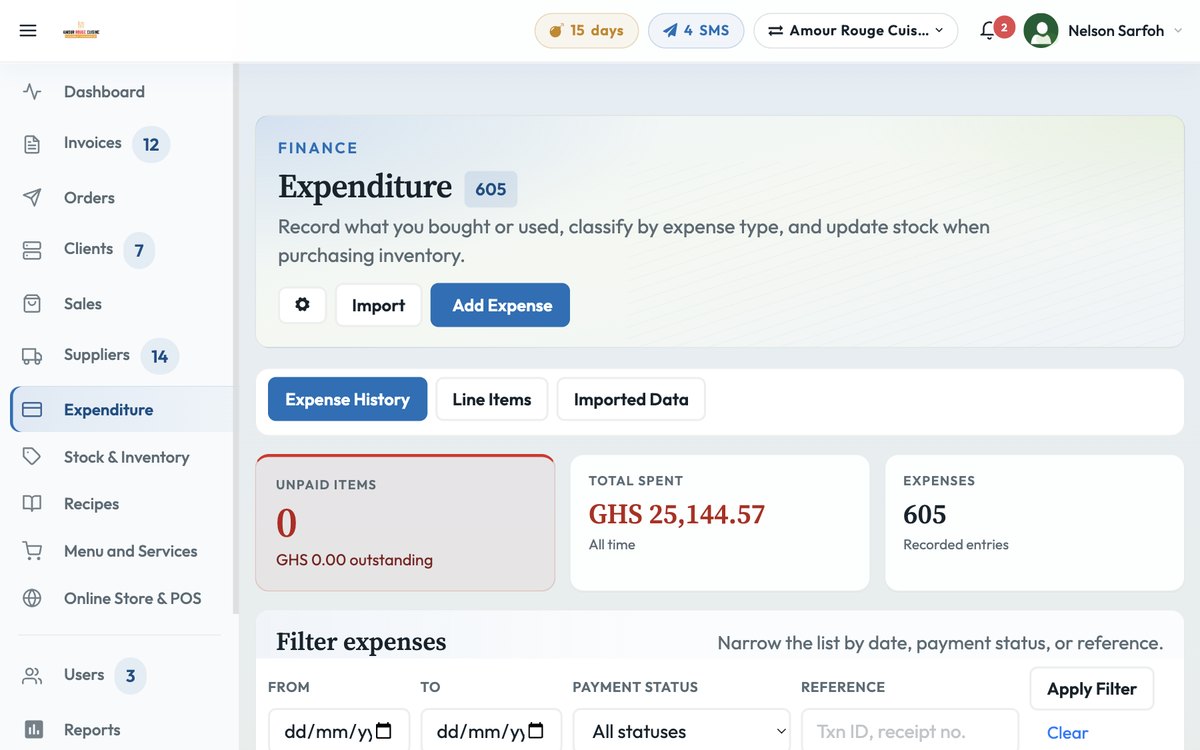Viewport: 1200px width, 750px height.
Task: Click the Users count badge 3
Action: [x=130, y=677]
